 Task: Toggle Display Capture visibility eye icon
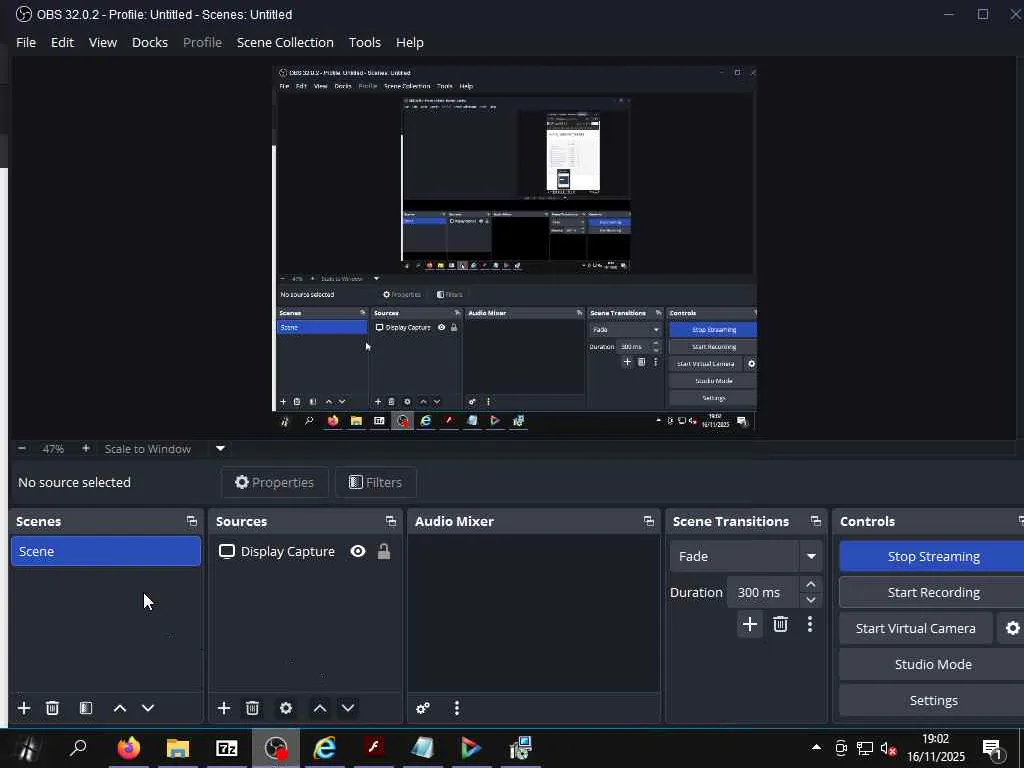[x=358, y=551]
